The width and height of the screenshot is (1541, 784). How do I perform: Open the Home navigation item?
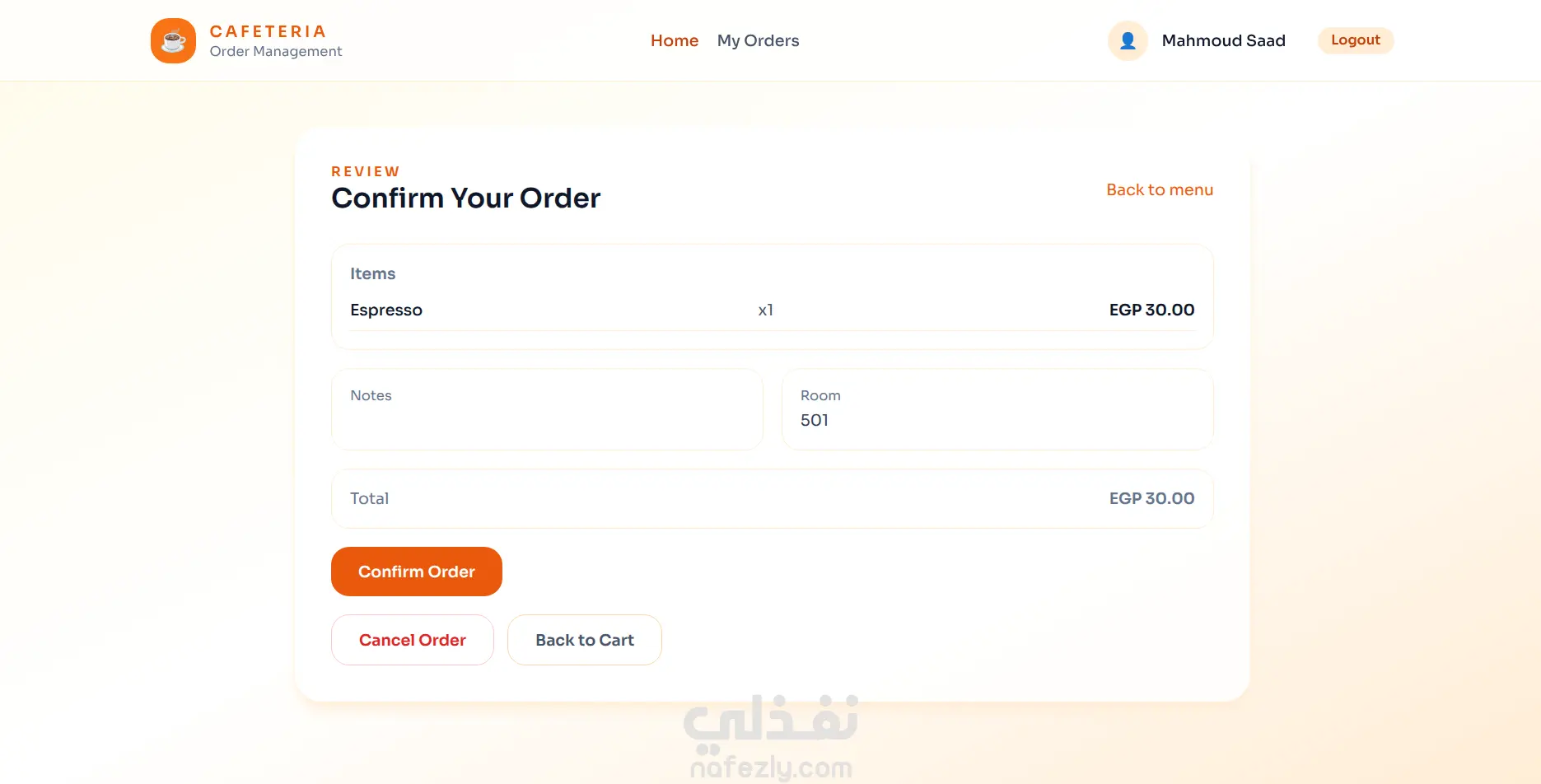[674, 40]
